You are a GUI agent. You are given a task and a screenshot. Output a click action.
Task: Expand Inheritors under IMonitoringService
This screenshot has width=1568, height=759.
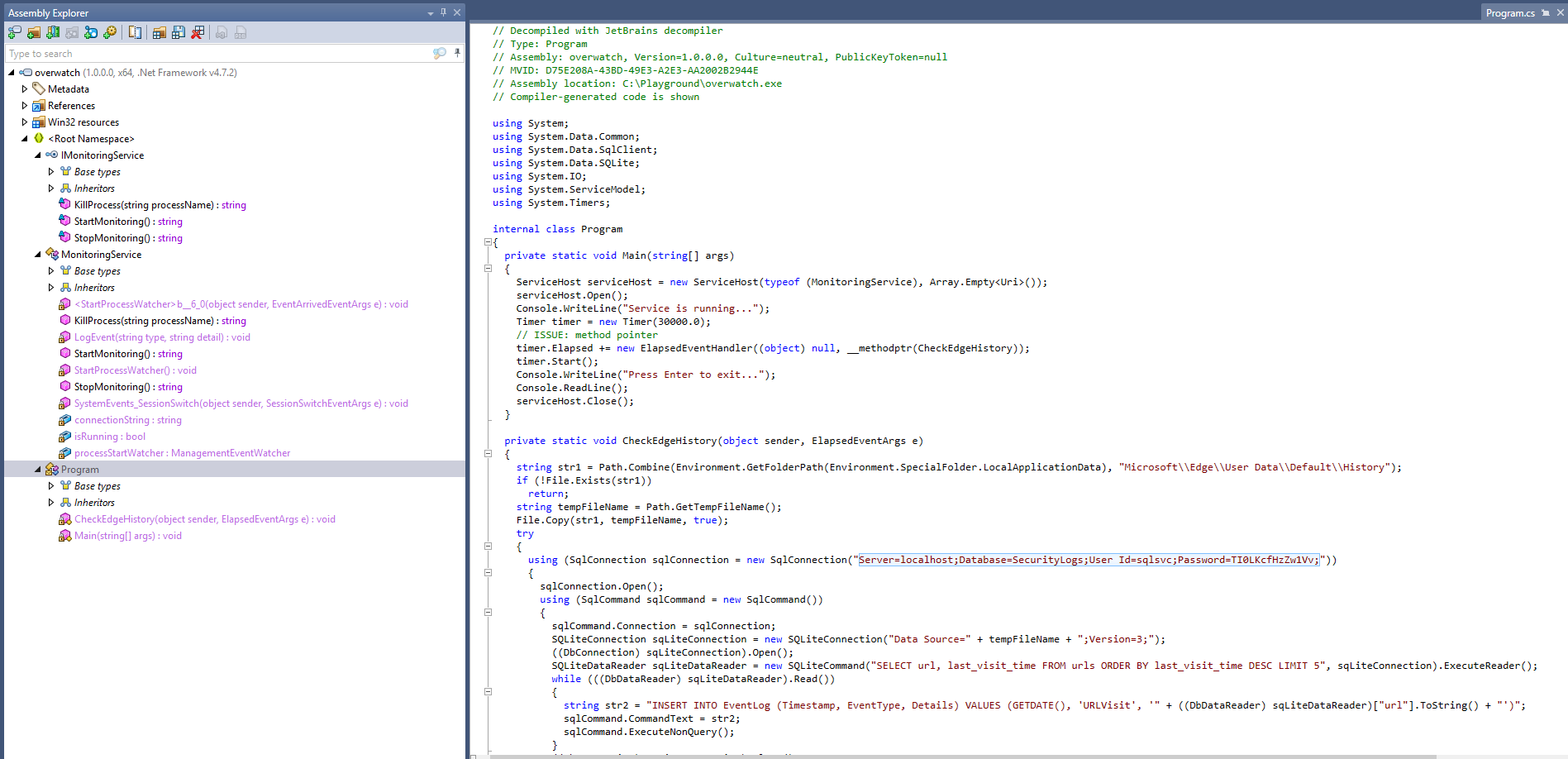tap(51, 189)
